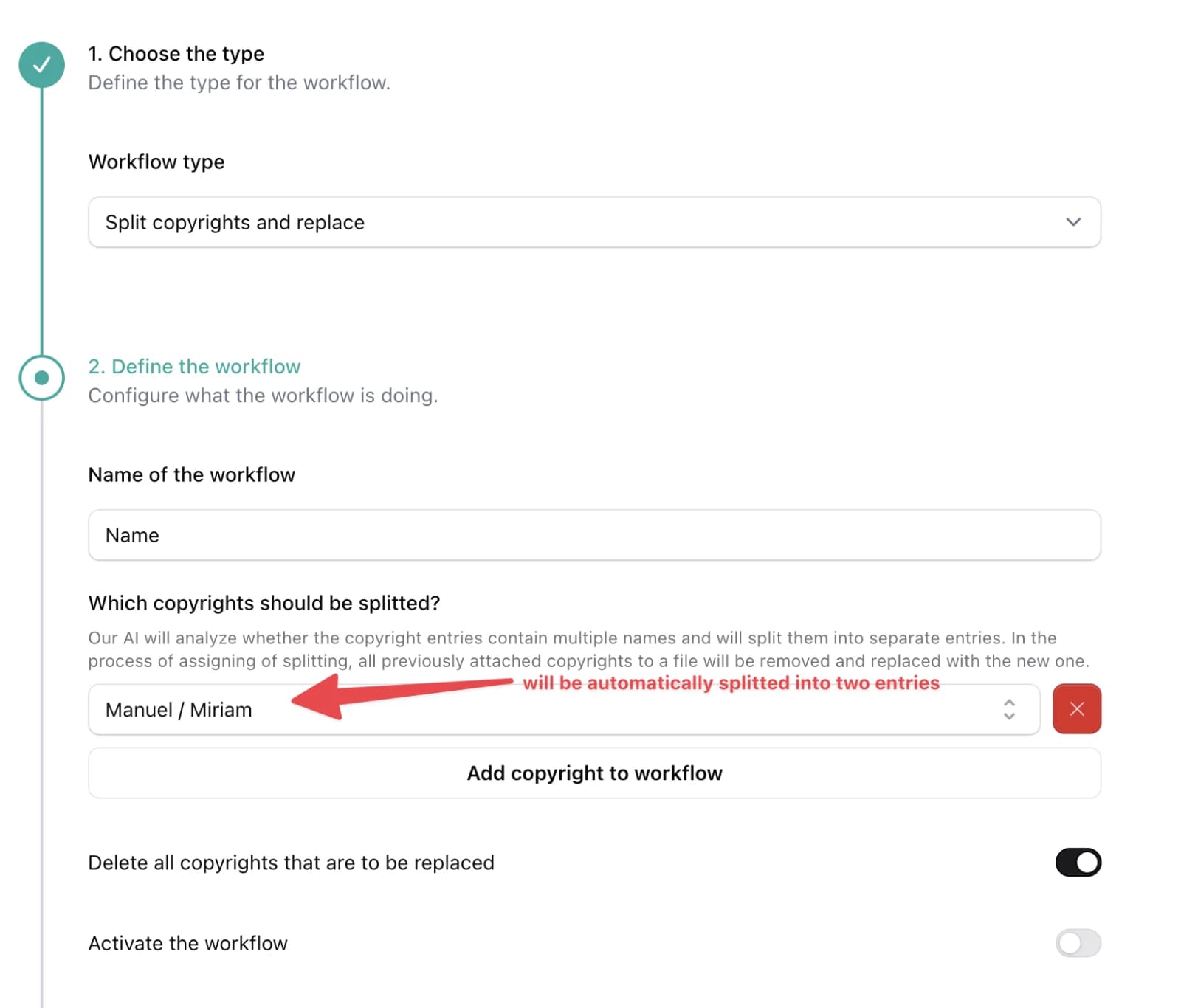Click the Workflow type label

(x=156, y=162)
